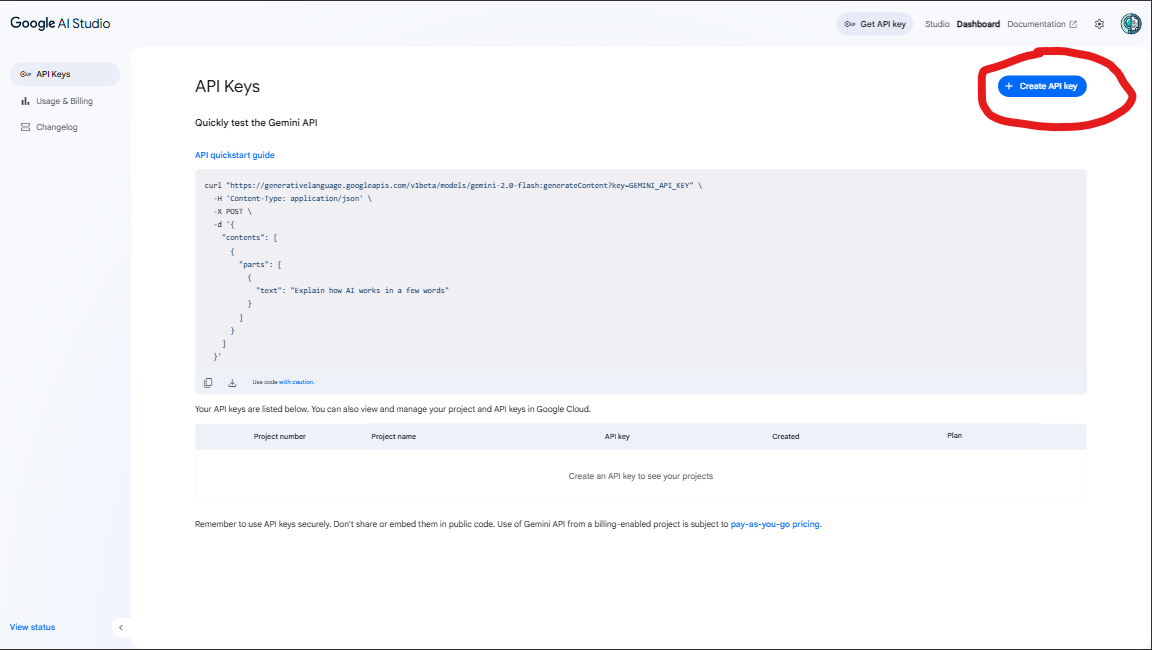Copy the curl code snippet
Image resolution: width=1152 pixels, height=650 pixels.
tap(208, 383)
